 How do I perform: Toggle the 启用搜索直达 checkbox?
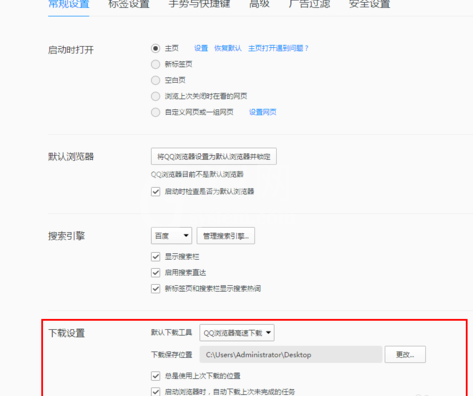pos(156,273)
